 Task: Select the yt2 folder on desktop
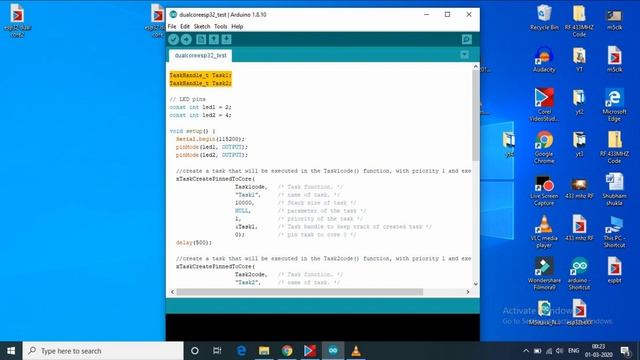[x=579, y=102]
